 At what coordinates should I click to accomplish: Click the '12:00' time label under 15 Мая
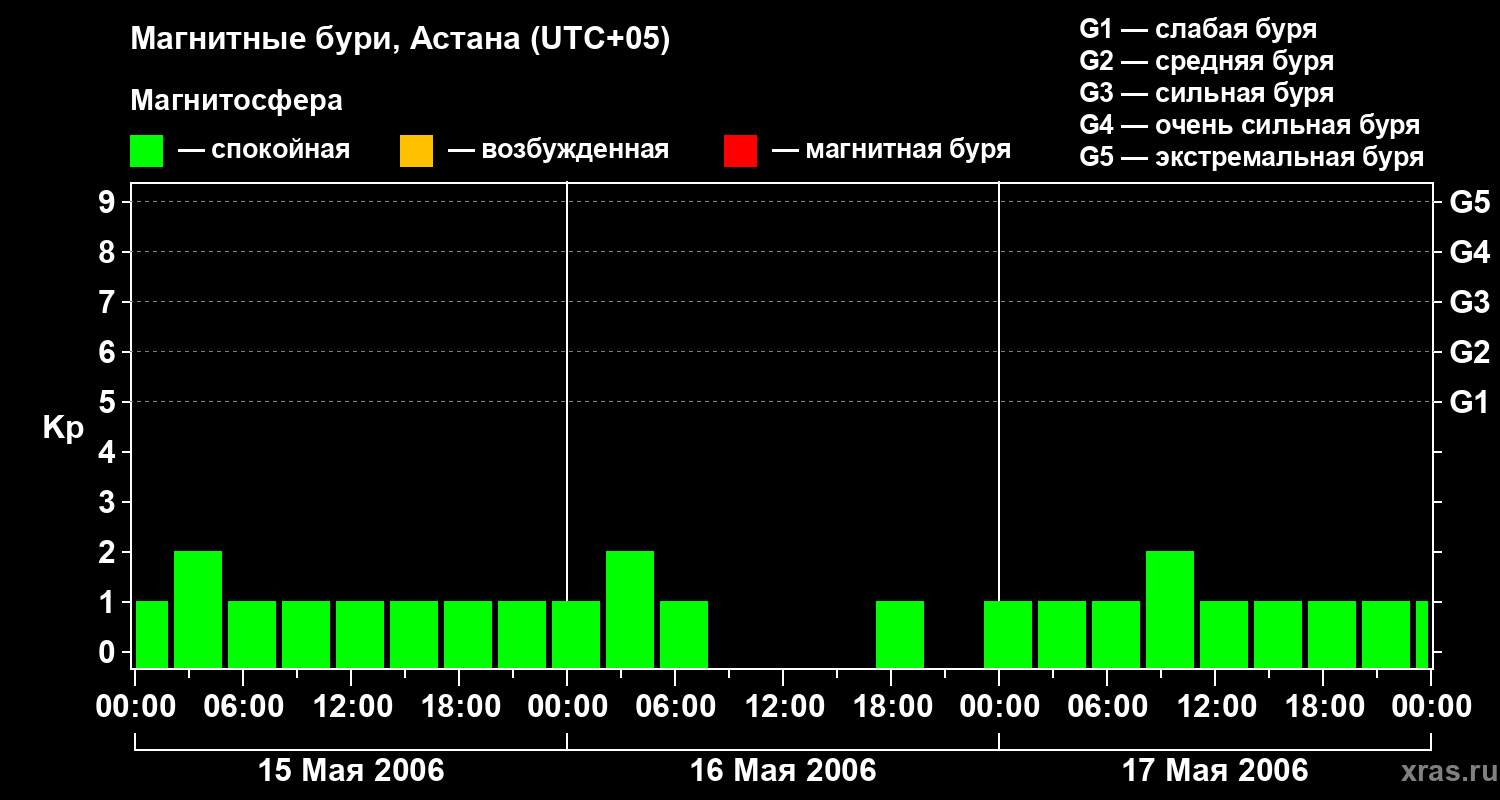click(x=351, y=707)
